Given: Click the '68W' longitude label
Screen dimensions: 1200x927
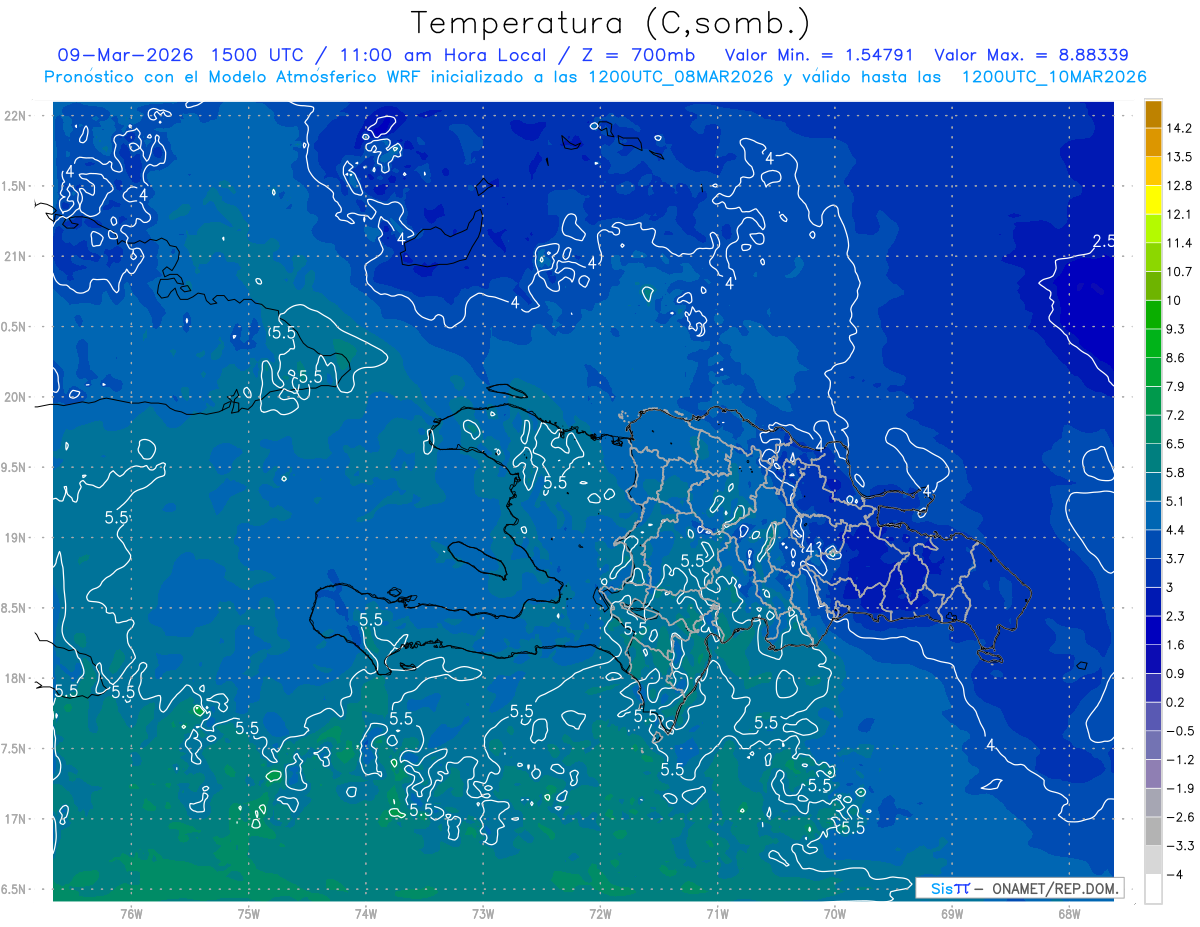Looking at the screenshot, I should pos(1068,914).
